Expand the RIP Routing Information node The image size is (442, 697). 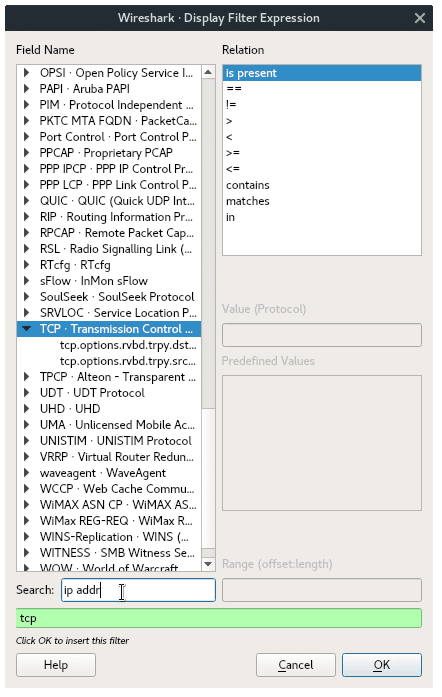[26, 217]
